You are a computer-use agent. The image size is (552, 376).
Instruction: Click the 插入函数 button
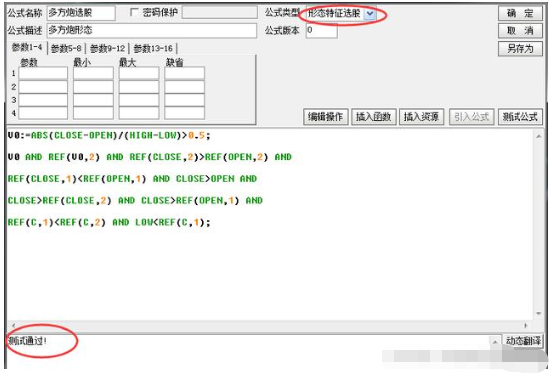tap(374, 117)
